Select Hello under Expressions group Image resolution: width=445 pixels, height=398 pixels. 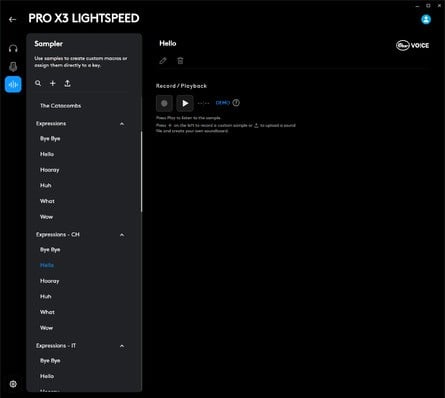pyautogui.click(x=47, y=154)
